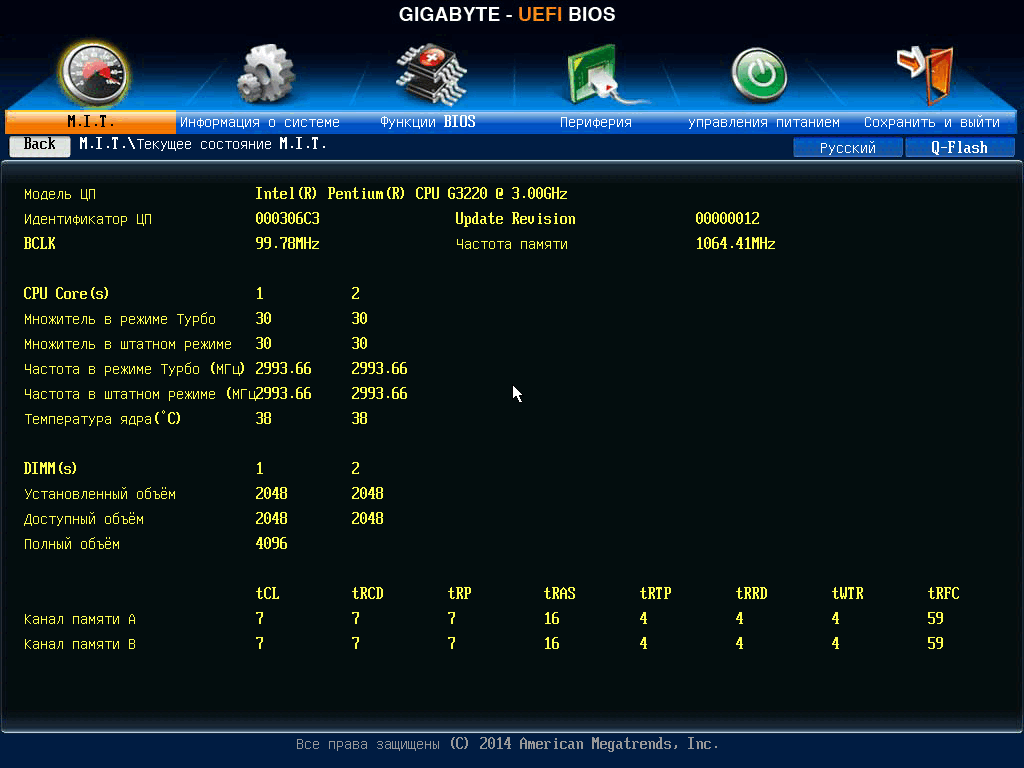Click the Русский language button
Screen dimensions: 1024x768
coord(848,148)
